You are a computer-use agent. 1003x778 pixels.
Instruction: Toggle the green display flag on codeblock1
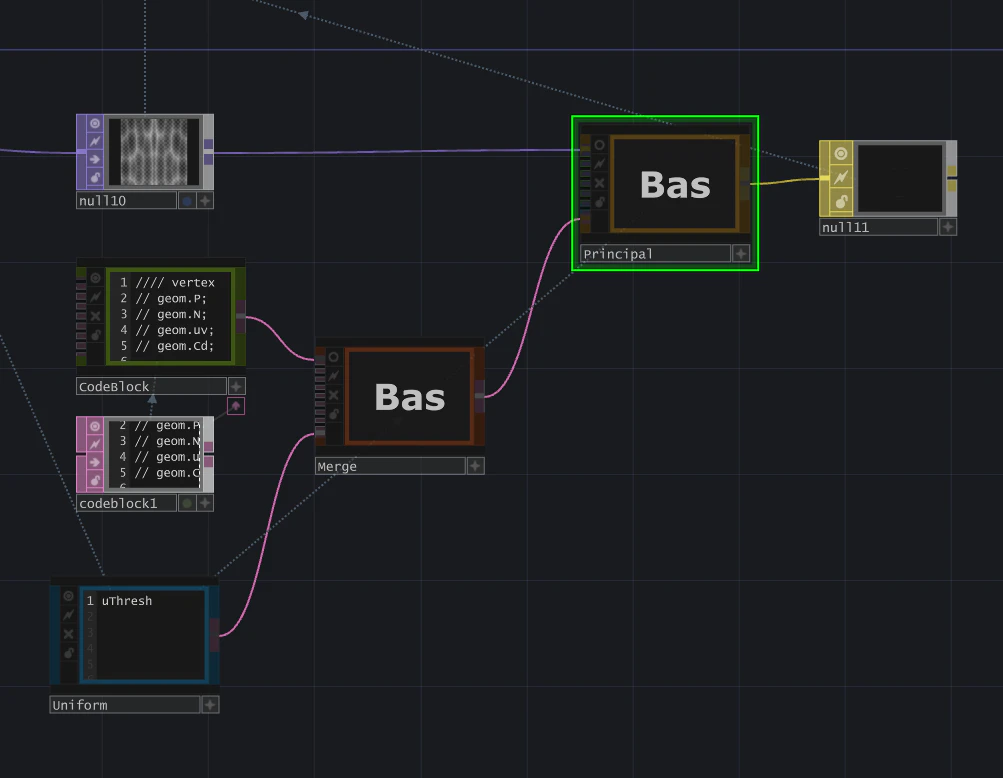187,504
